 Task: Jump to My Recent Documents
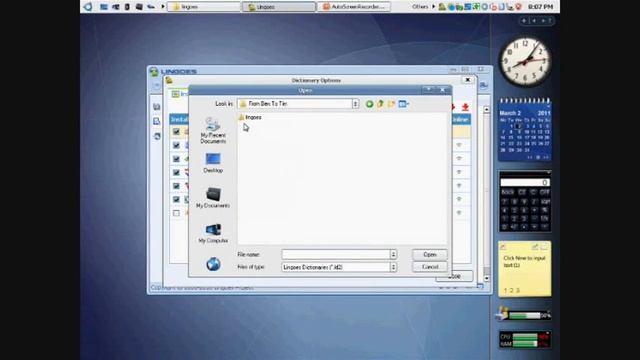click(213, 131)
